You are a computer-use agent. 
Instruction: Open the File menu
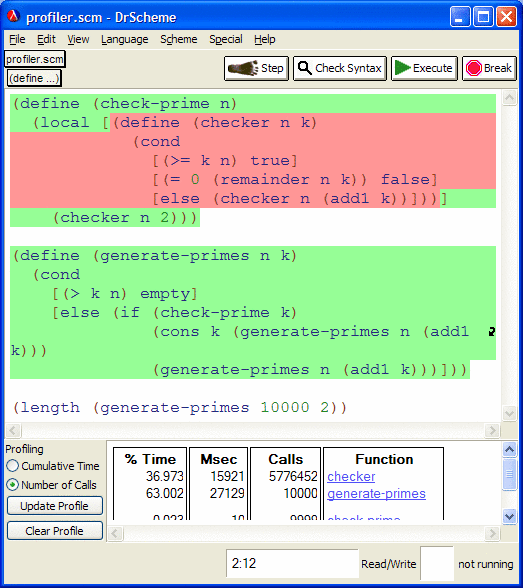point(17,39)
